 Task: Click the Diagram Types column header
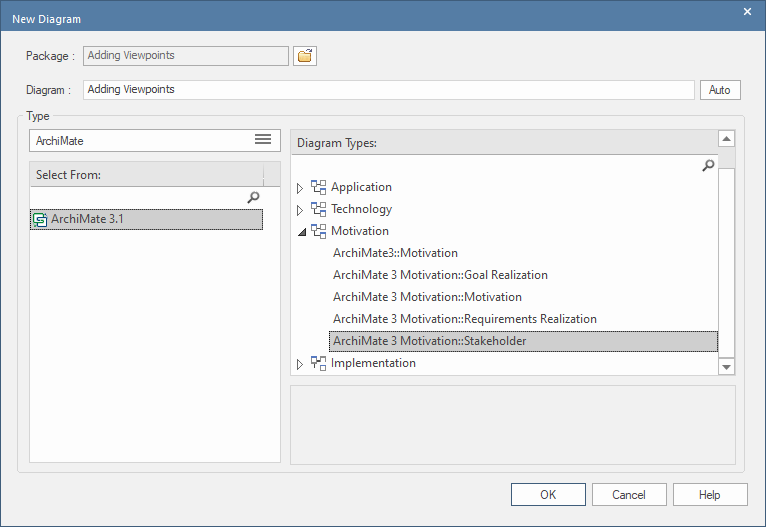coord(505,143)
